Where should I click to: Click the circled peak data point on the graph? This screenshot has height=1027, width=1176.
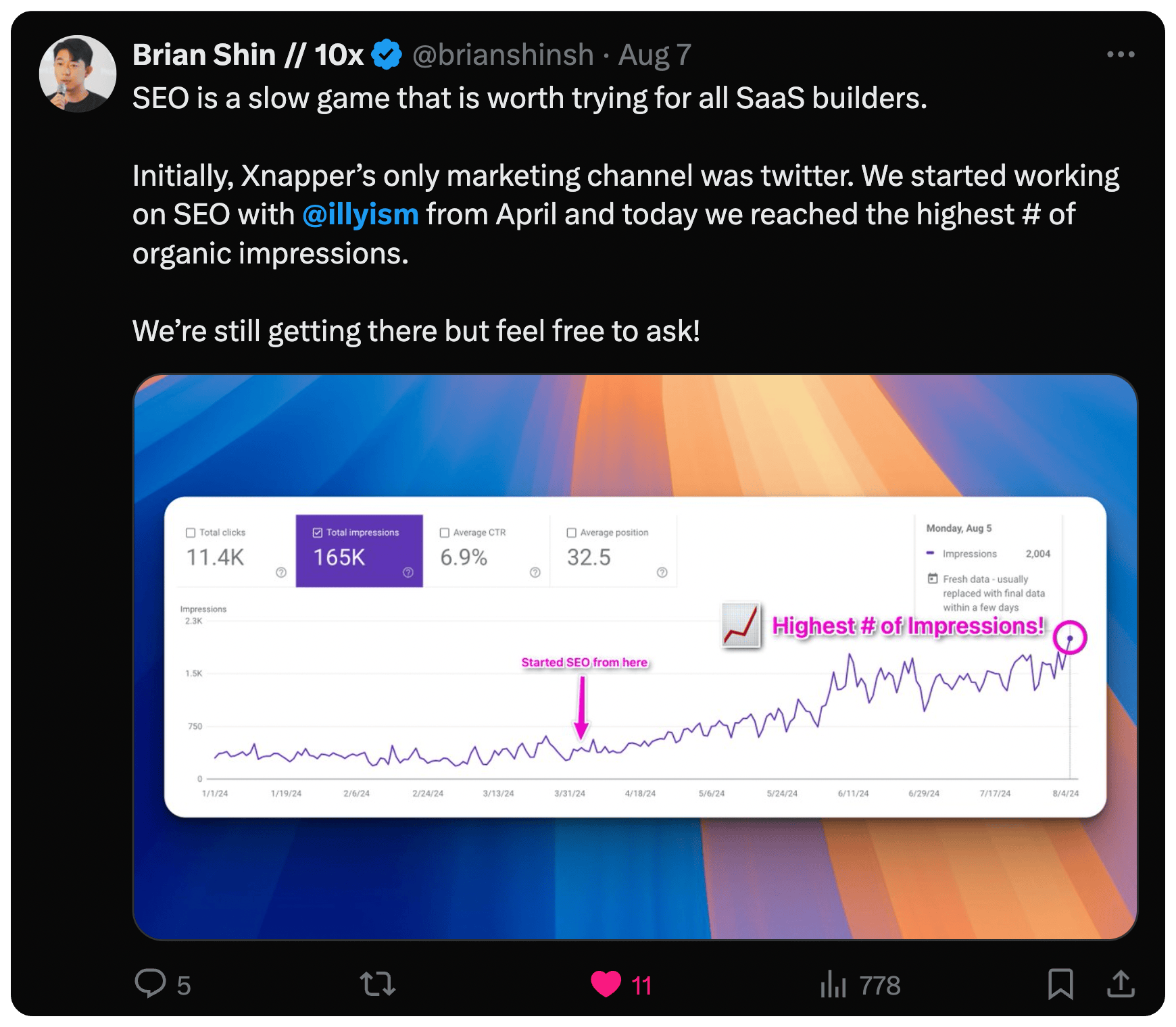[1070, 637]
